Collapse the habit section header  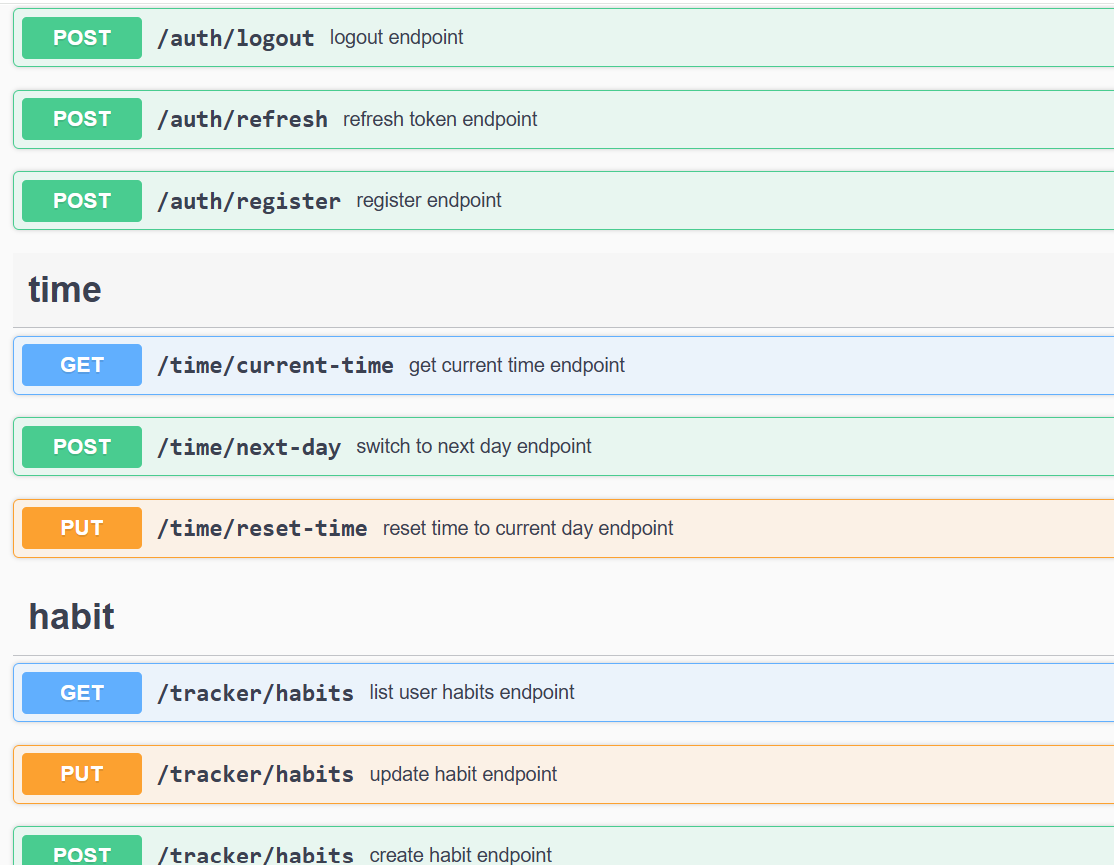point(72,617)
